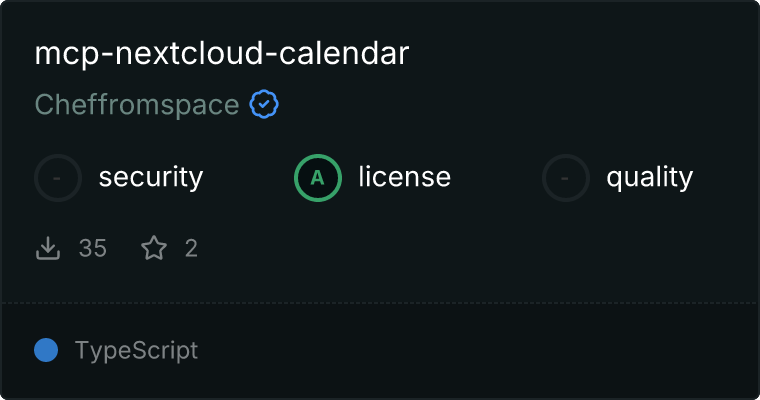Click the blue verified checkmark badge
Viewport: 760px width, 400px height.
coord(264,104)
